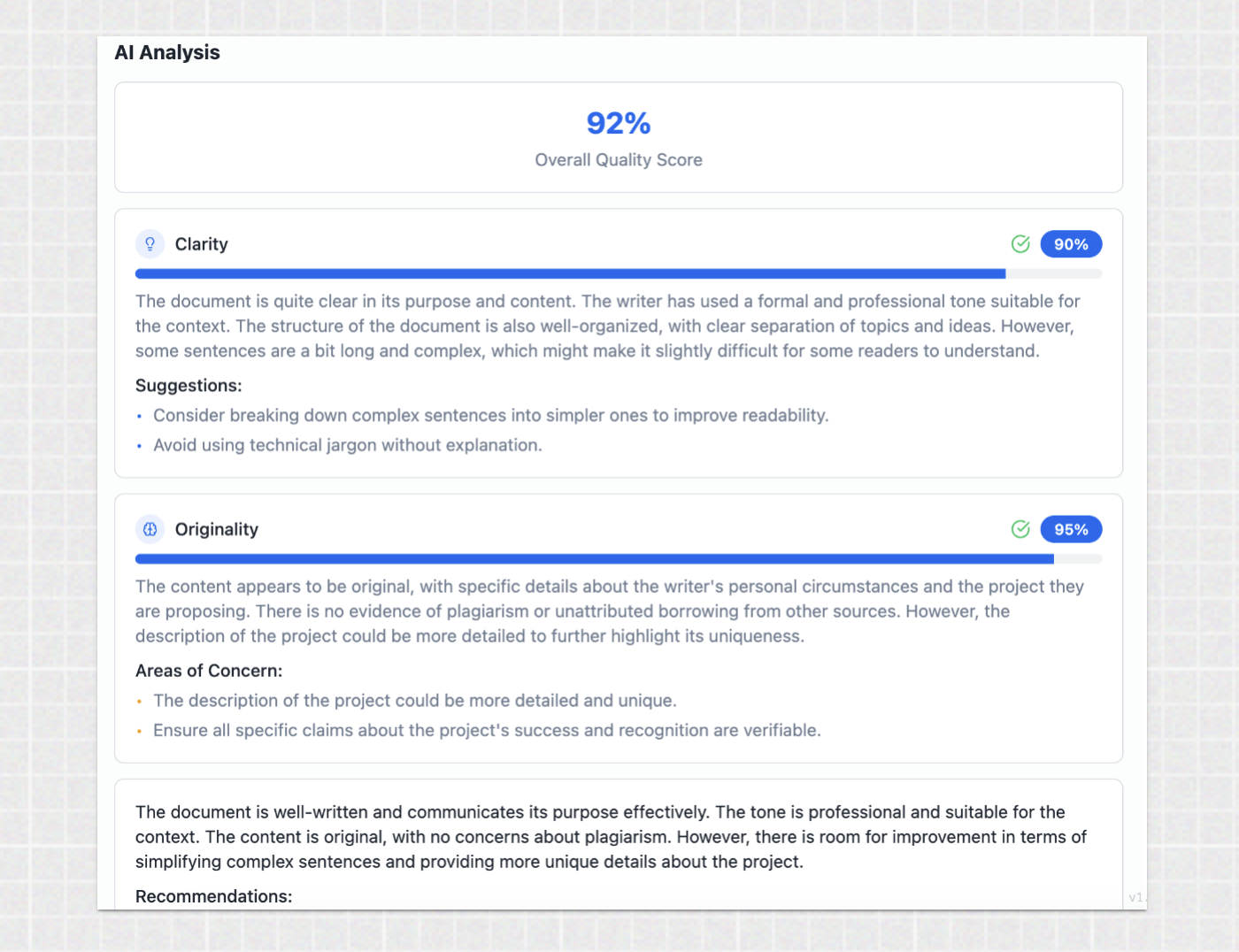Viewport: 1239px width, 952px height.
Task: Click the Overall Quality Score label
Action: (619, 160)
